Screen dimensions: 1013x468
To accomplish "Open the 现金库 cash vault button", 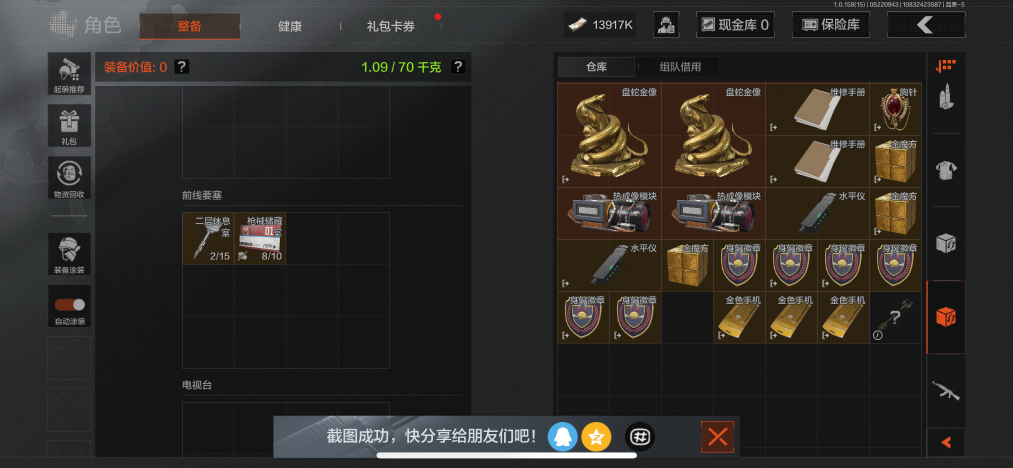I will [735, 25].
